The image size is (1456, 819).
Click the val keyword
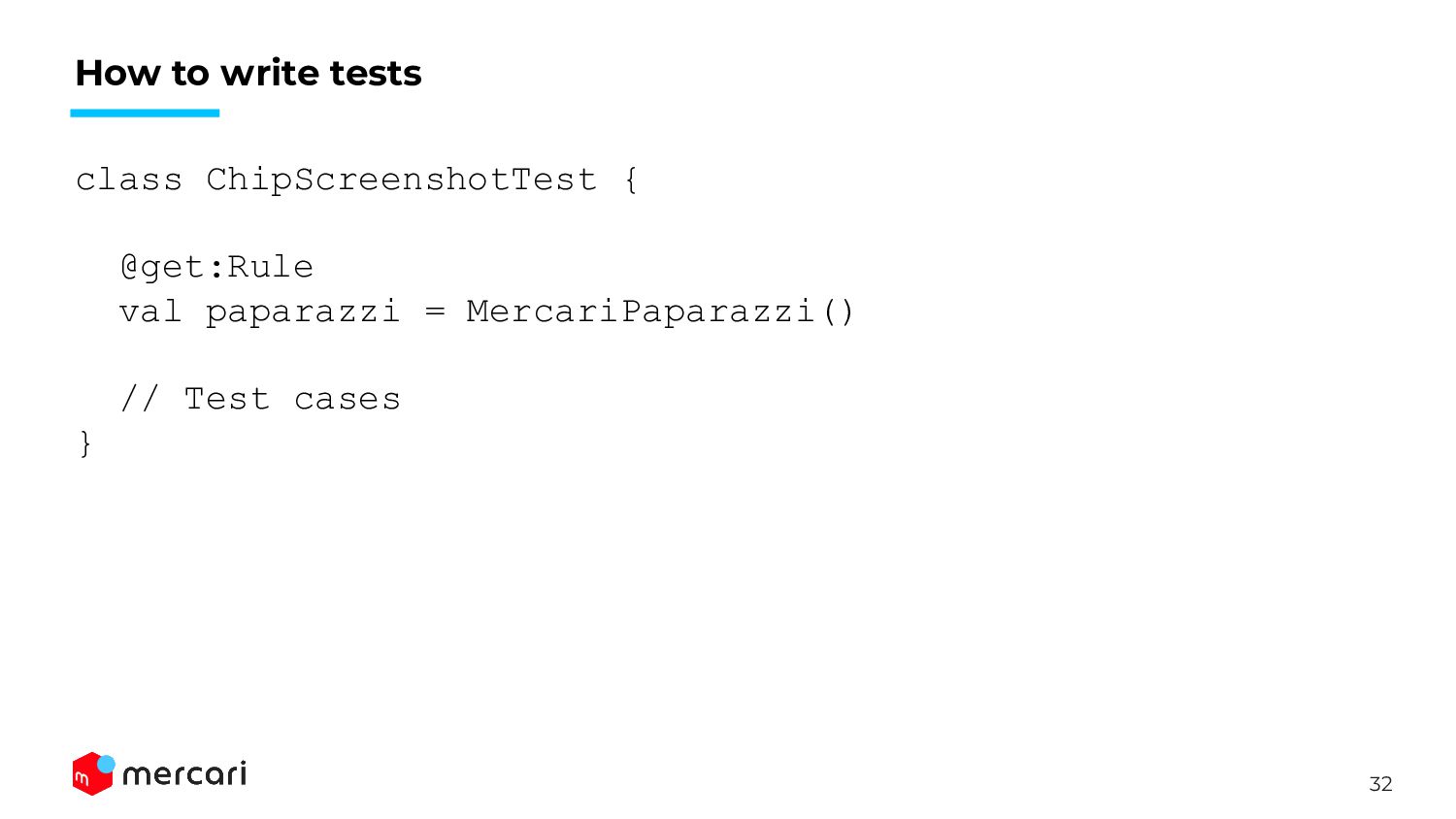[x=150, y=311]
